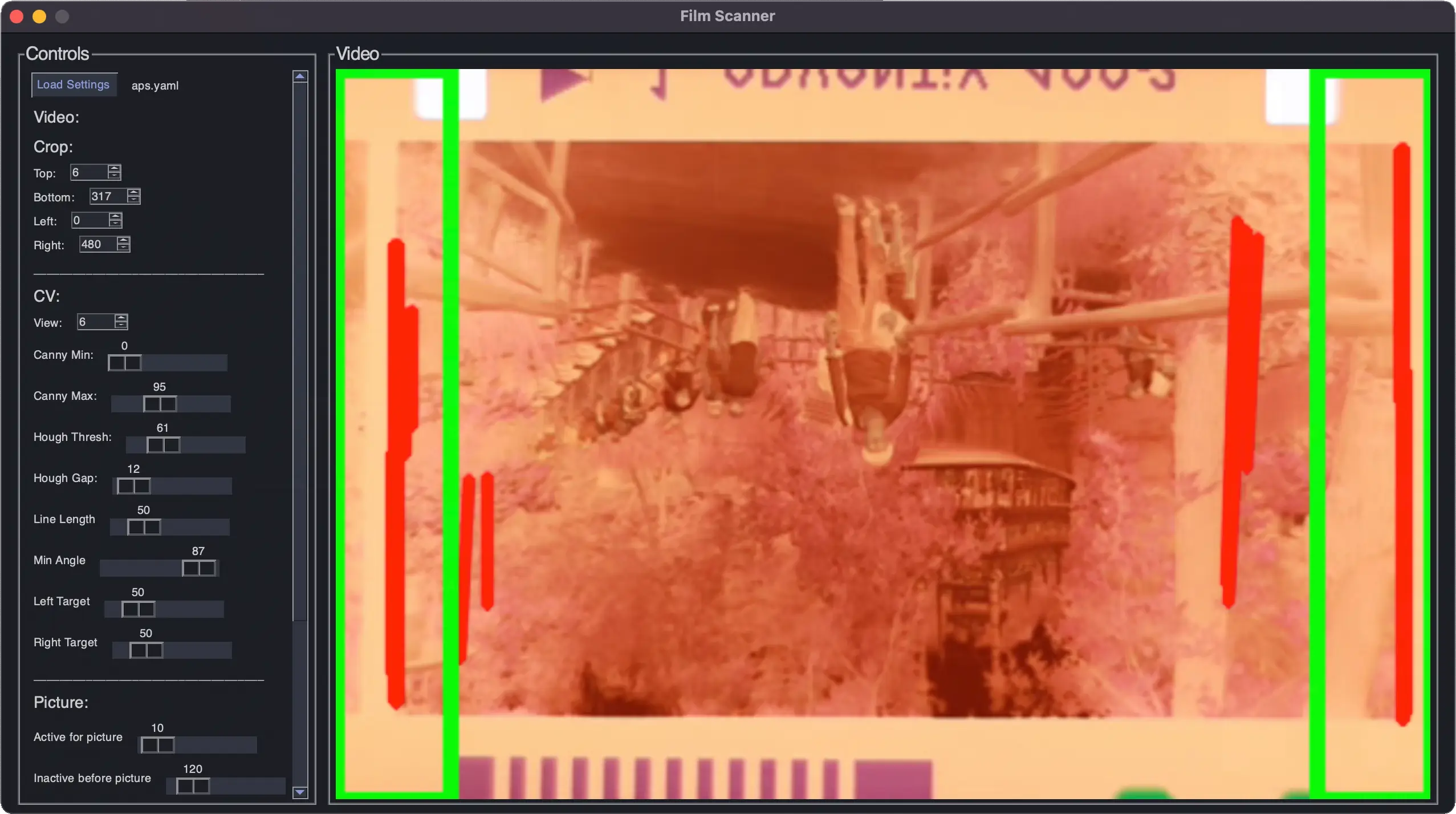Click the Controls panel scrollbar down arrow
Screen dimensions: 1456x814
coord(300,792)
